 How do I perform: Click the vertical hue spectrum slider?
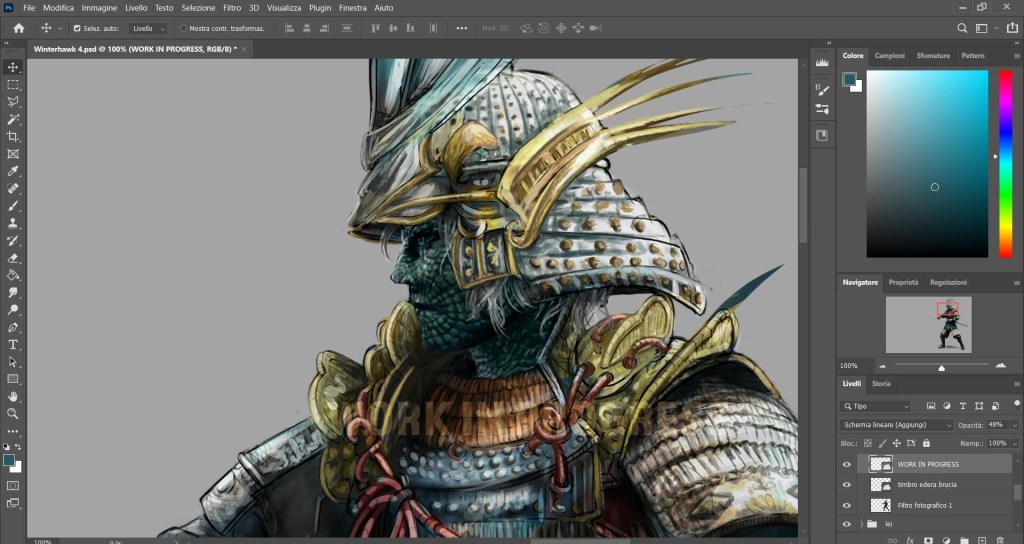pyautogui.click(x=1005, y=163)
